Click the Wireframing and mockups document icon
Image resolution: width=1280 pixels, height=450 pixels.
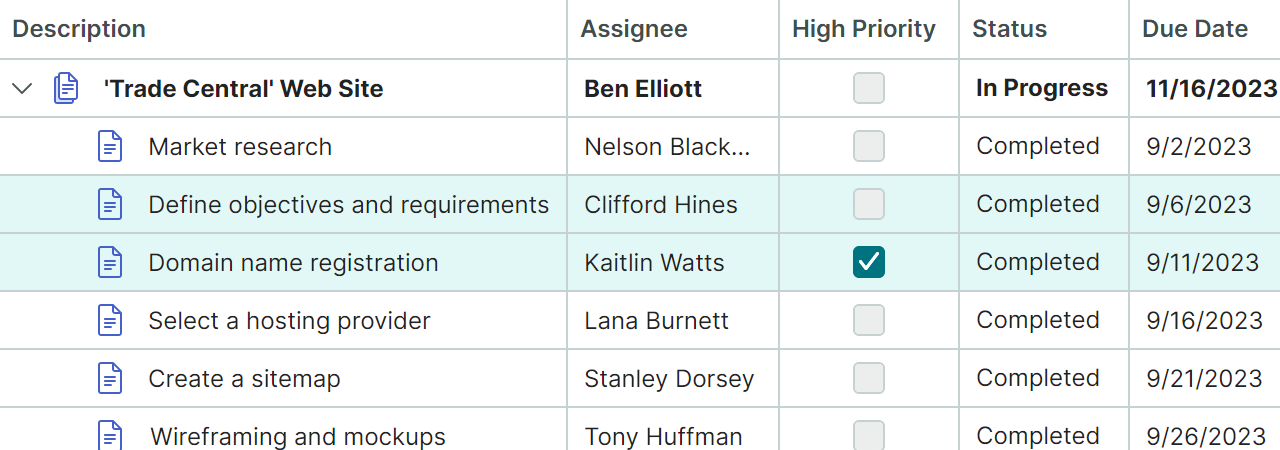pyautogui.click(x=110, y=436)
